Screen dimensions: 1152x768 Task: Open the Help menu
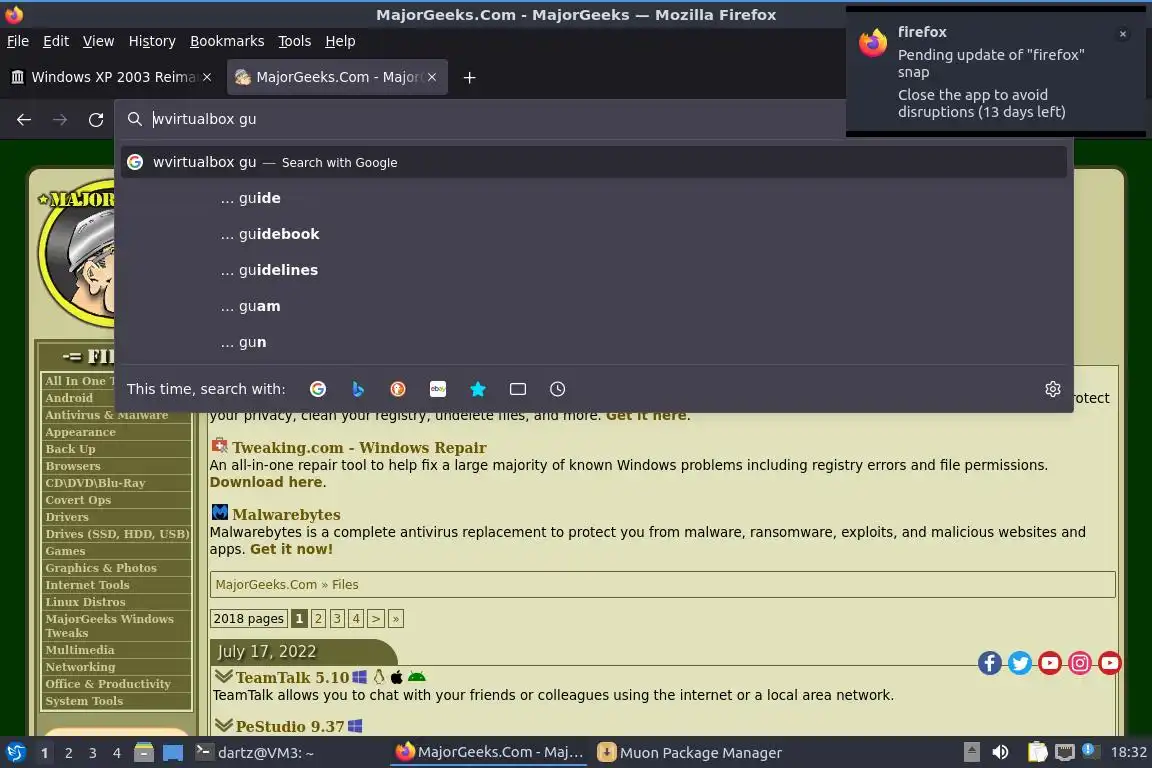click(340, 41)
